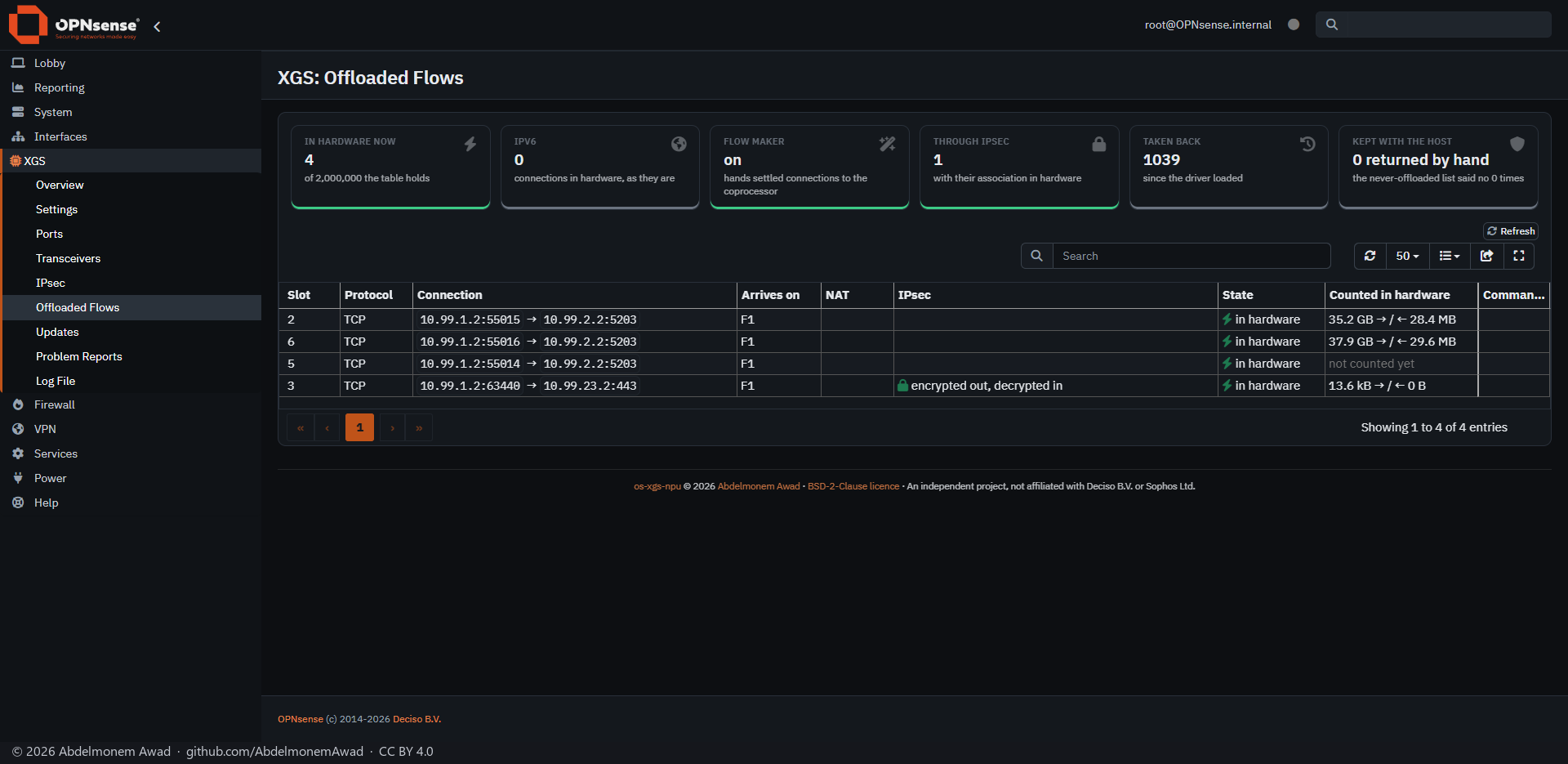Click the magnifier icon beside the table Search
Image resolution: width=1568 pixels, height=764 pixels.
pos(1036,256)
